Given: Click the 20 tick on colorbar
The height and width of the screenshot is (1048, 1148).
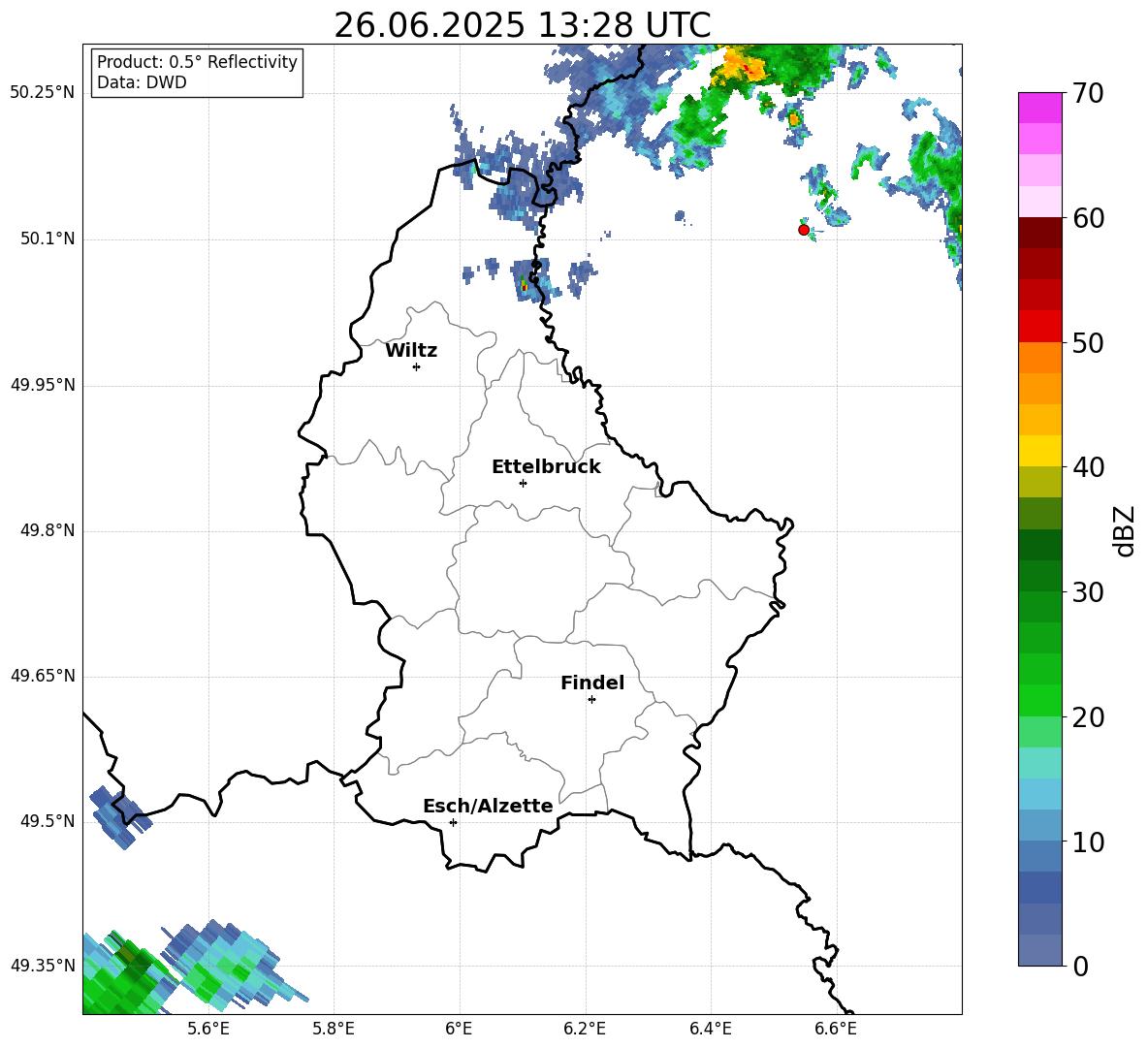Looking at the screenshot, I should click(1088, 717).
